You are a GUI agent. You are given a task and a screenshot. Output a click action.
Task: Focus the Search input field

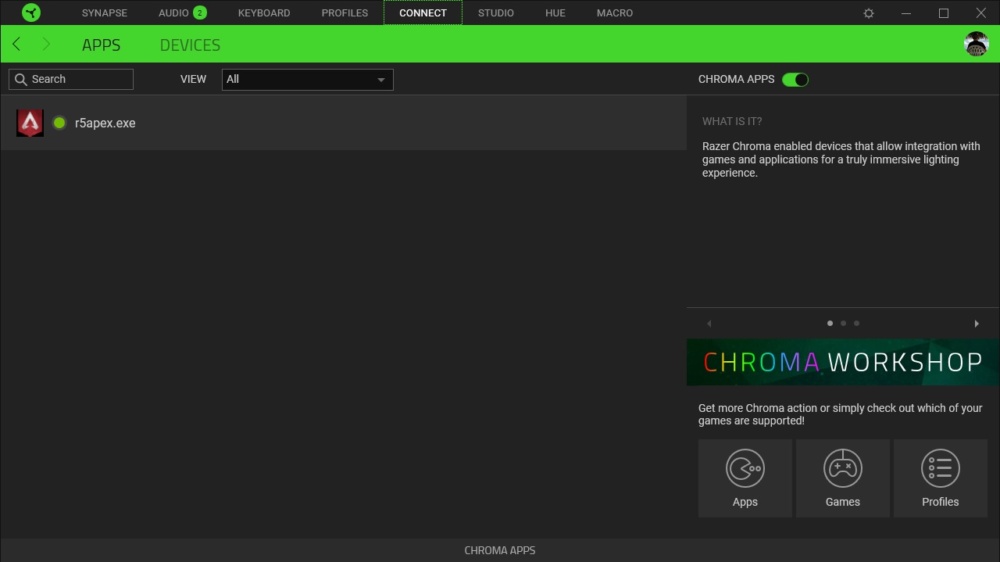[x=71, y=79]
